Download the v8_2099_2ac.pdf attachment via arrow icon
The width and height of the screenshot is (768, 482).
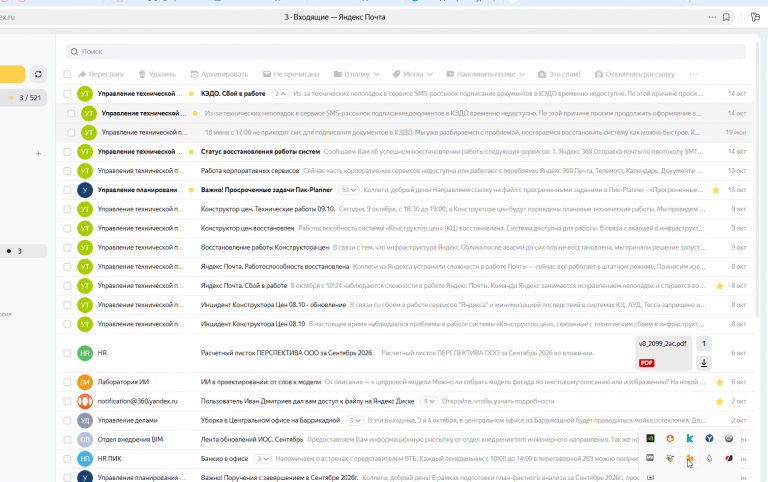pyautogui.click(x=704, y=363)
